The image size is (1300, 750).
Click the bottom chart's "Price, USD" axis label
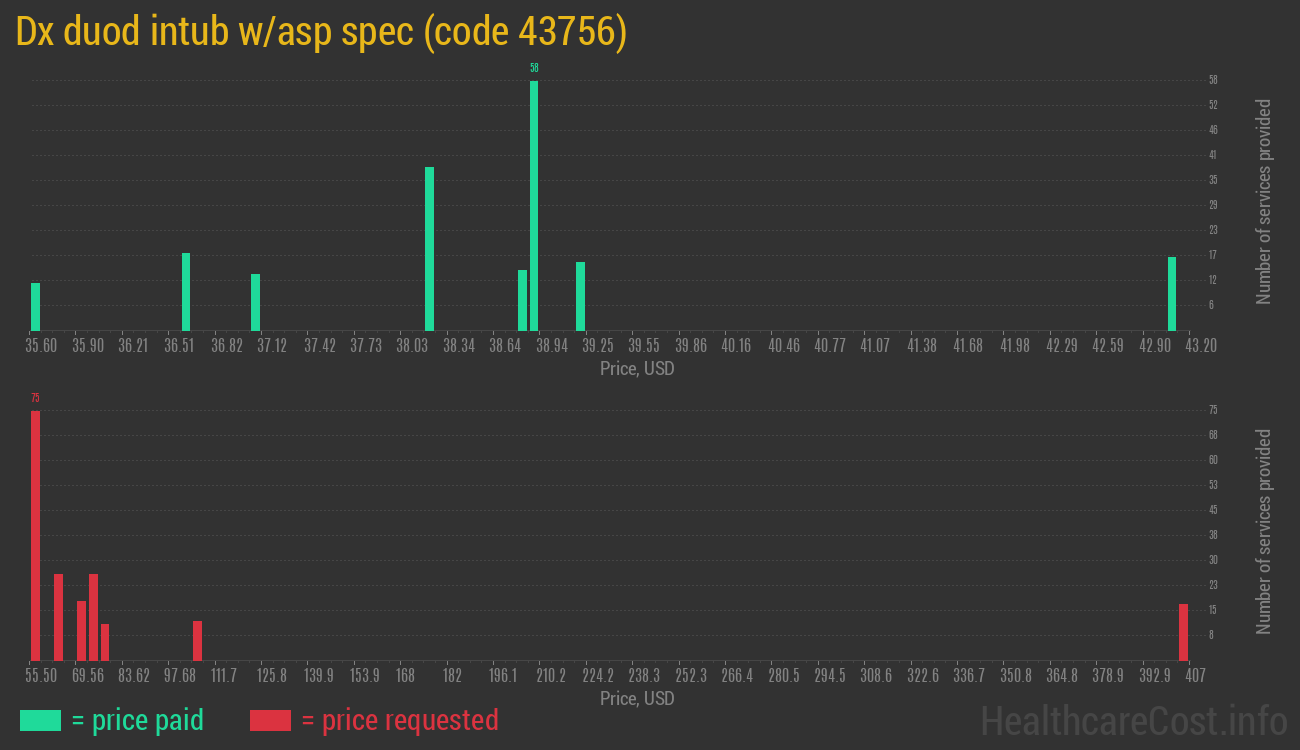click(637, 698)
